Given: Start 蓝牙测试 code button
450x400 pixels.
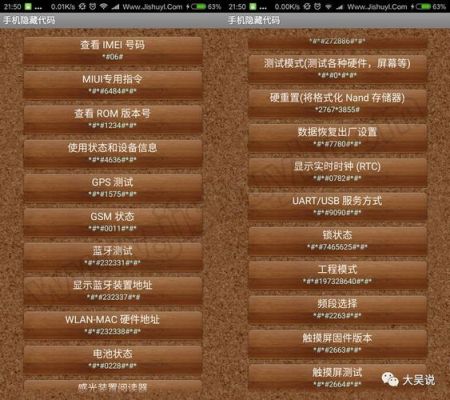Looking at the screenshot, I should (113, 257).
